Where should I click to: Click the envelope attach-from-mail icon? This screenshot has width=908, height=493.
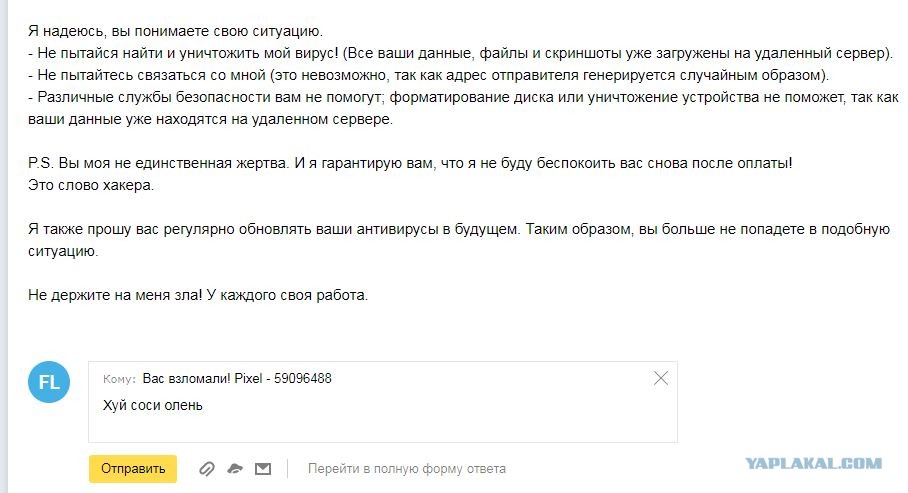[263, 468]
